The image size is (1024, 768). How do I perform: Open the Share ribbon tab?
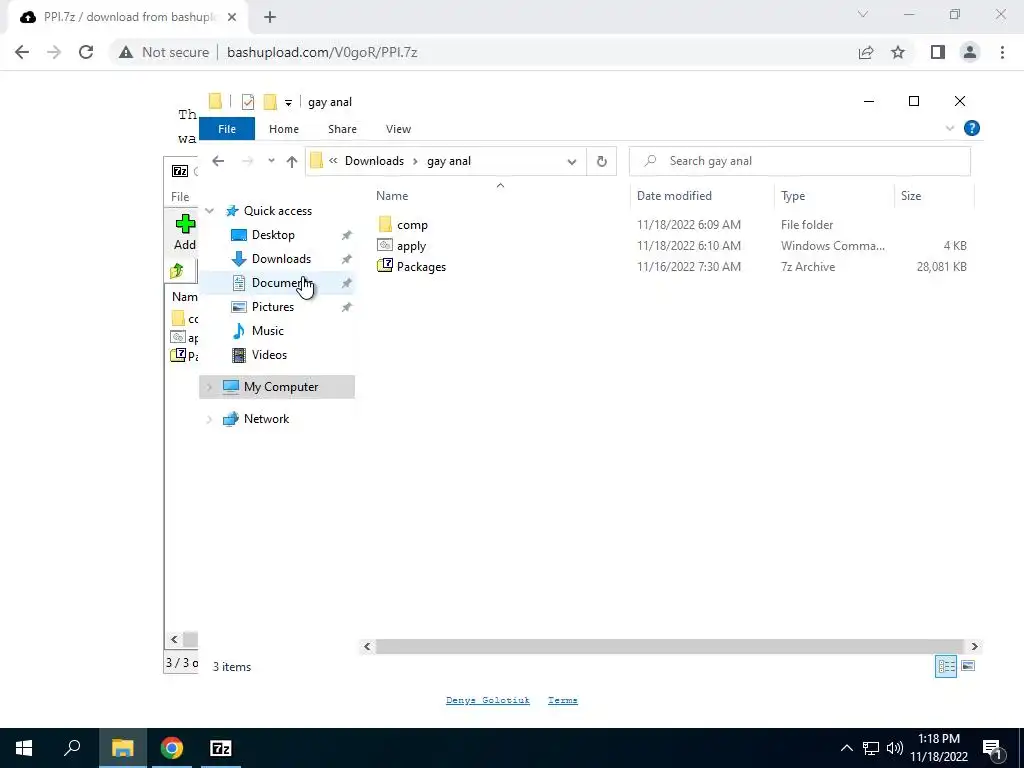click(342, 129)
